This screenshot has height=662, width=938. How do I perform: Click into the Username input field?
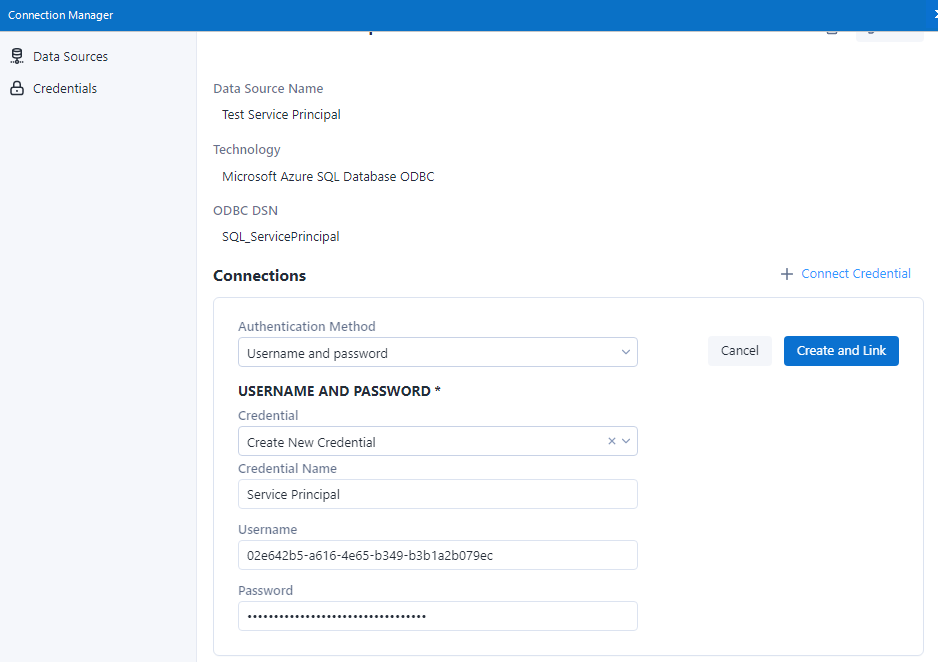[x=437, y=556]
